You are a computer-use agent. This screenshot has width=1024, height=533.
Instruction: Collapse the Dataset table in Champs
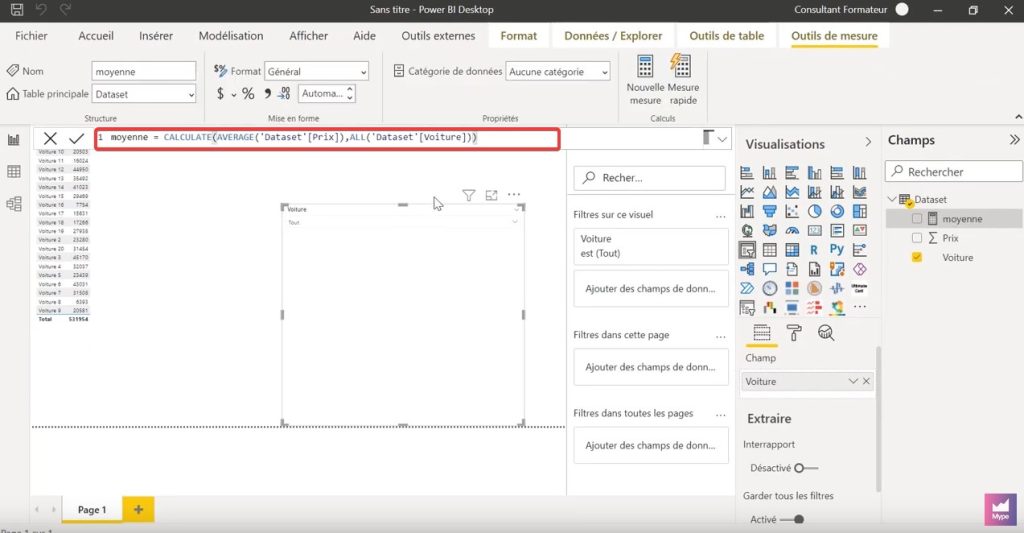893,199
